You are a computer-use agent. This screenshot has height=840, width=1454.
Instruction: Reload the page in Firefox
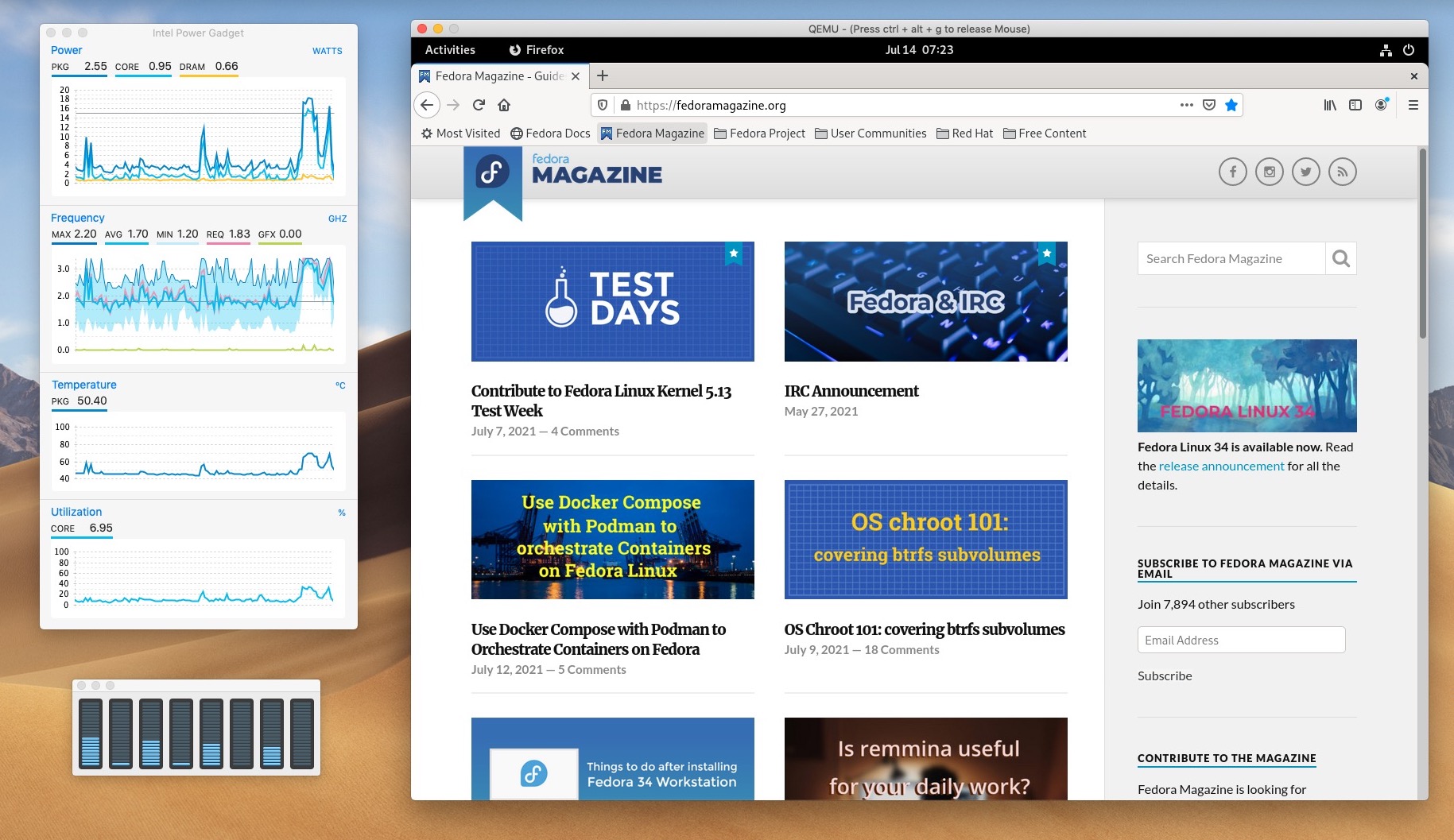click(479, 105)
